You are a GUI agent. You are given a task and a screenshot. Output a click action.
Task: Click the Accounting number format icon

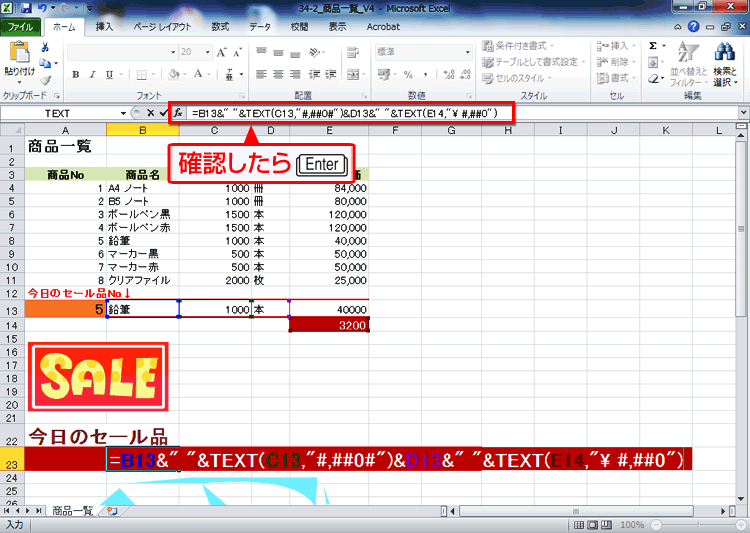click(x=384, y=74)
